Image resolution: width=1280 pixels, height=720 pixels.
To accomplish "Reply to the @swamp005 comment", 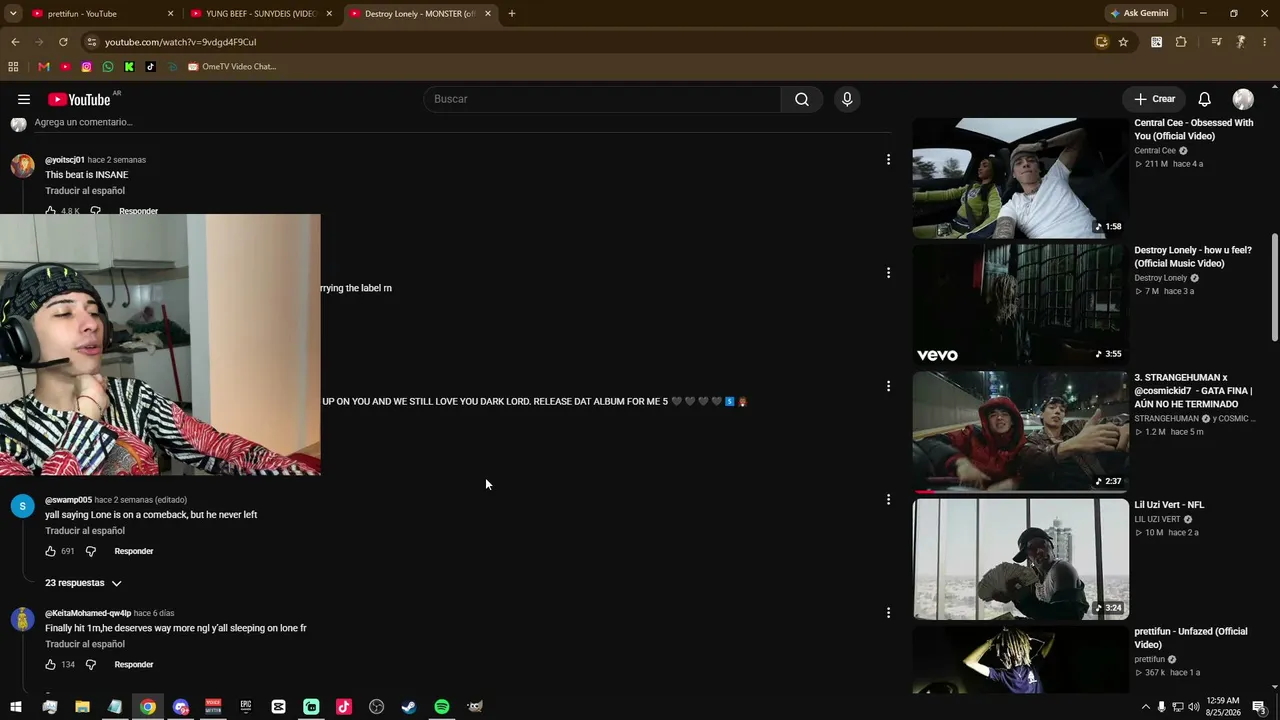I will [134, 551].
